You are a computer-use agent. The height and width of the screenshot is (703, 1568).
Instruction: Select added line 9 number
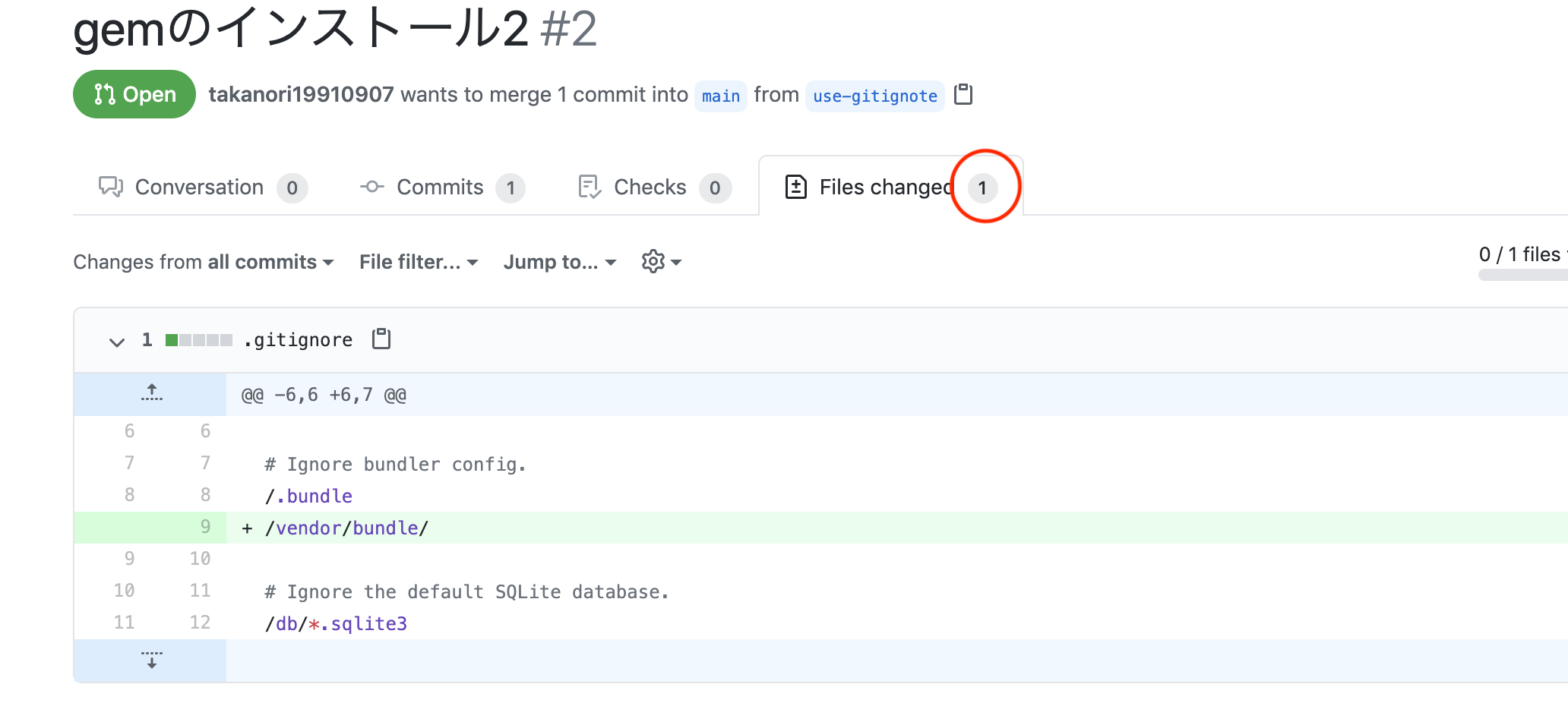pos(205,527)
